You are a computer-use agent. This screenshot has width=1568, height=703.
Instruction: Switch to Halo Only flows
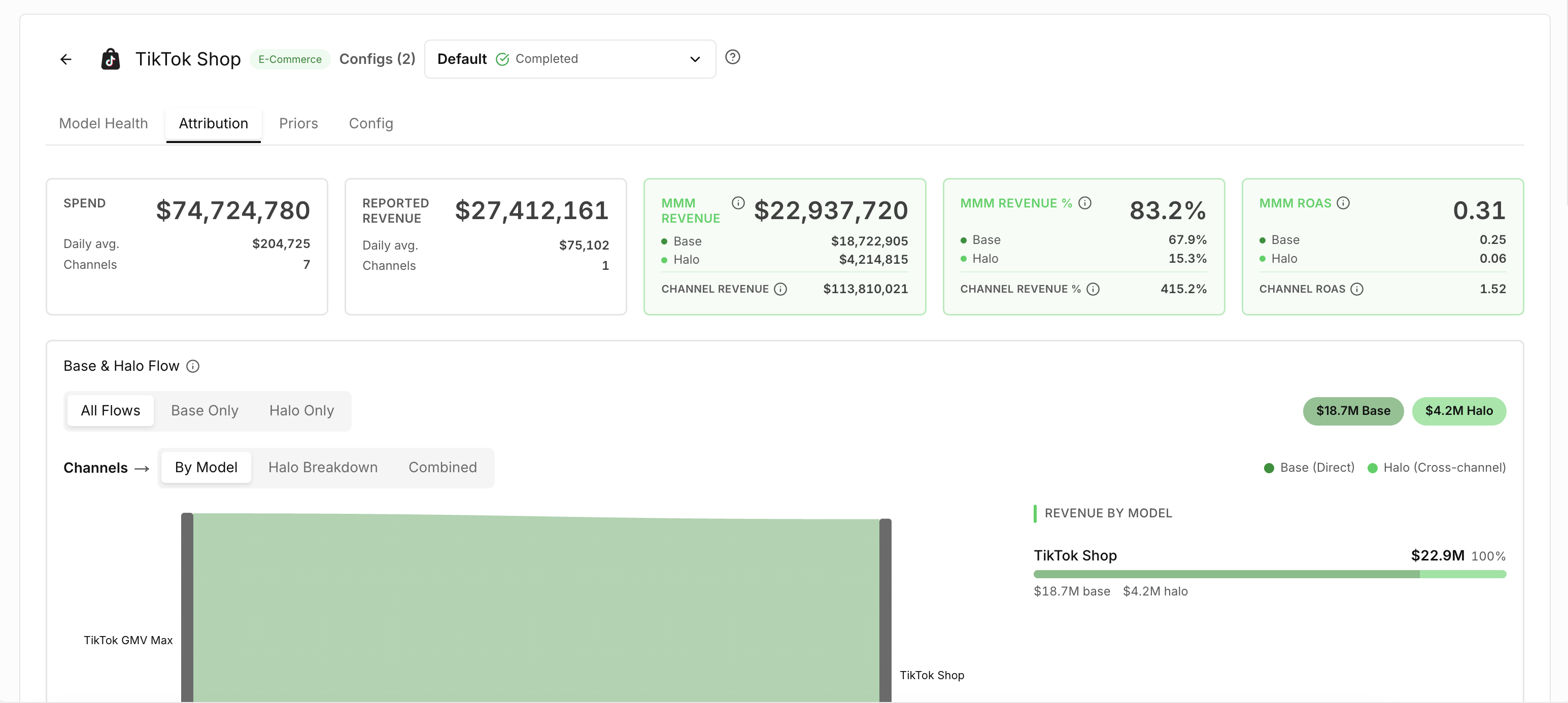tap(302, 411)
